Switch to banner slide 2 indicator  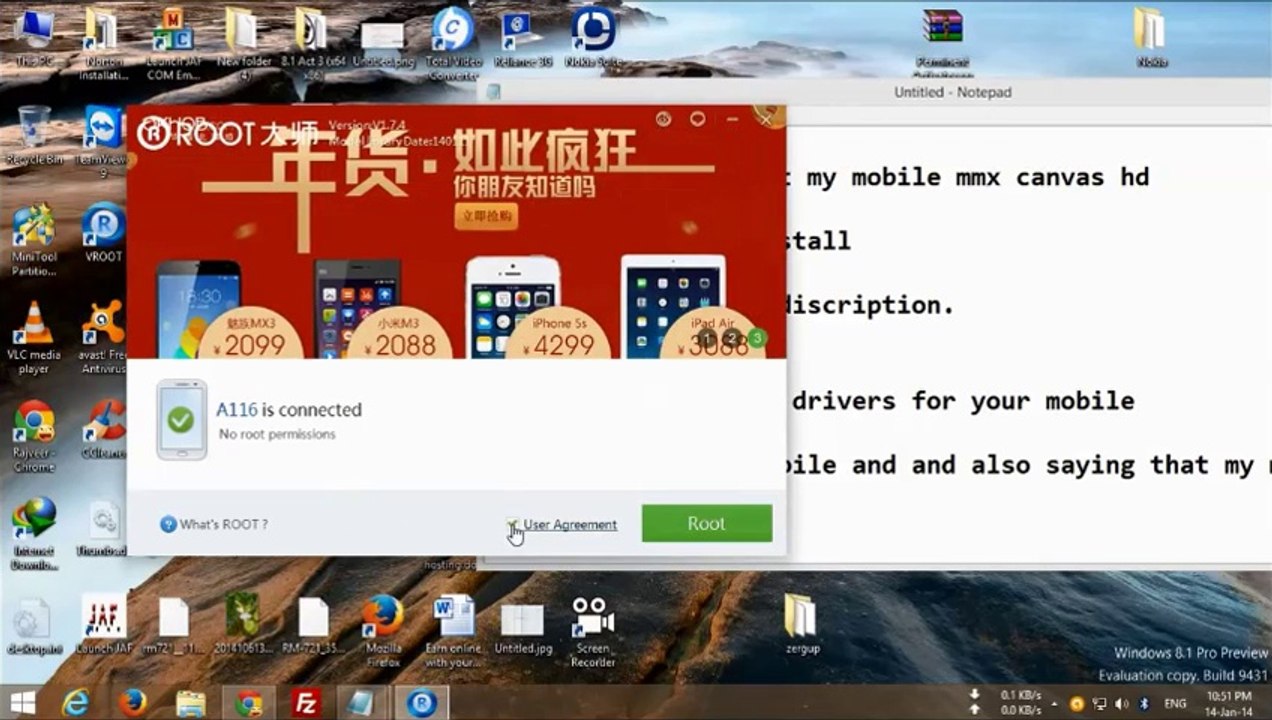732,338
